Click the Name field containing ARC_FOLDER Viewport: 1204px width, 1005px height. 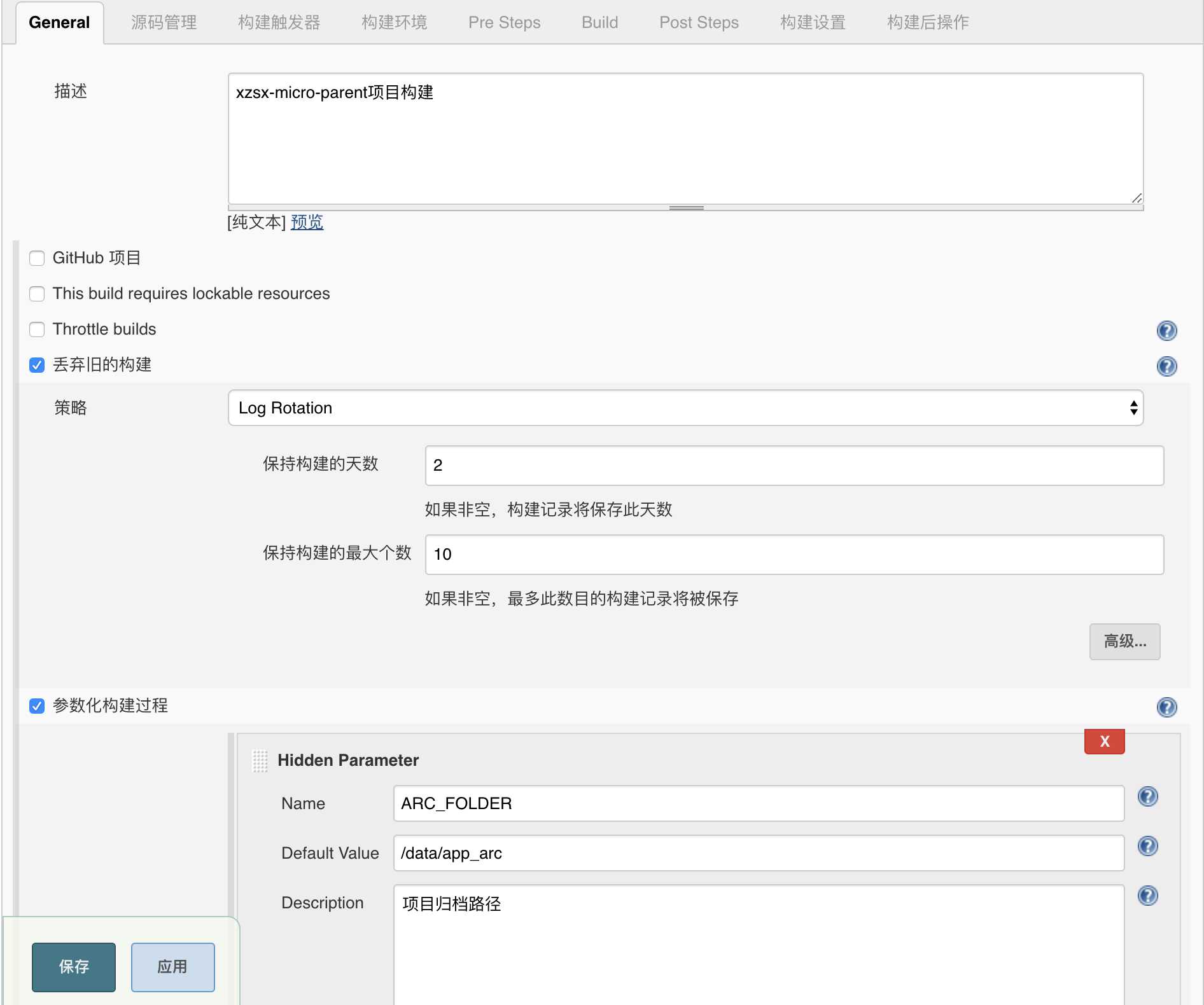[759, 803]
